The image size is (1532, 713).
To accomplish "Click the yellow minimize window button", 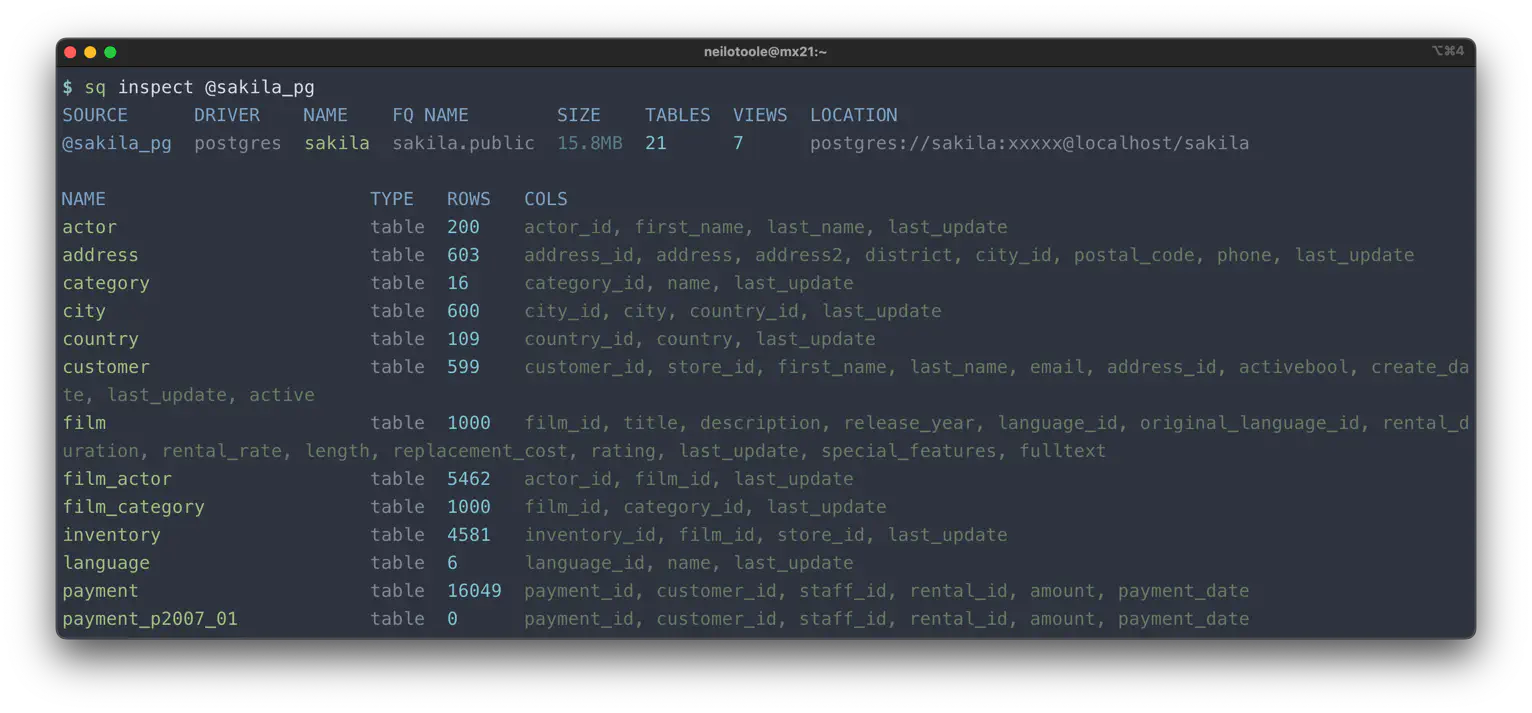I will click(90, 52).
